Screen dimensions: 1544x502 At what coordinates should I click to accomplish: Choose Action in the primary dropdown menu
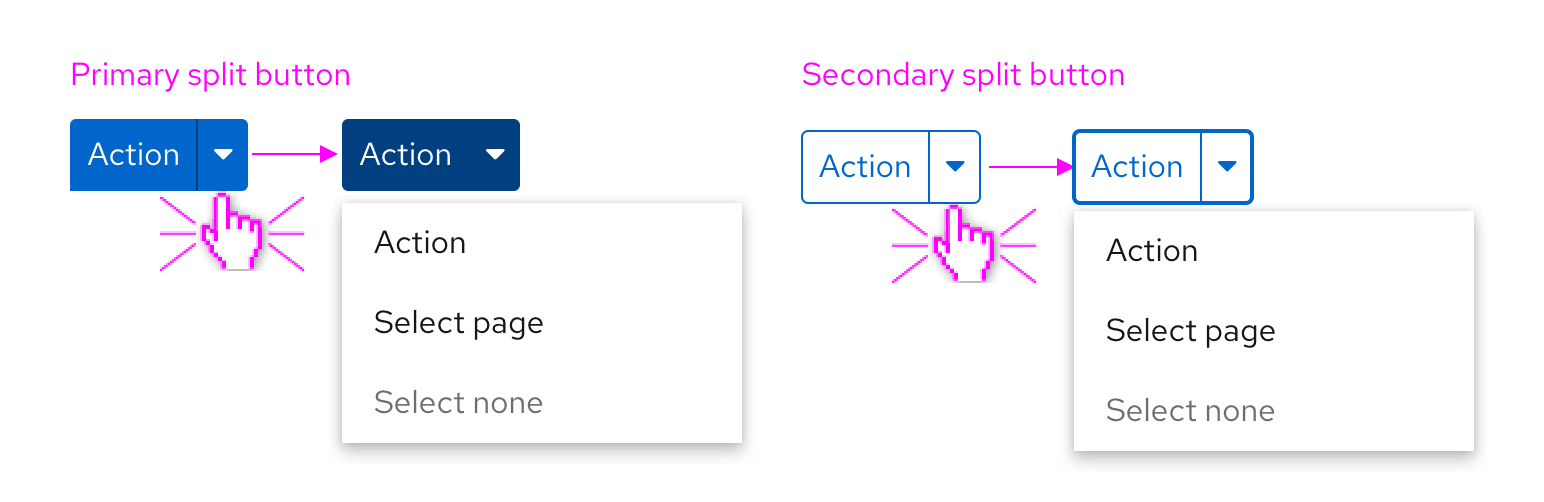click(420, 243)
